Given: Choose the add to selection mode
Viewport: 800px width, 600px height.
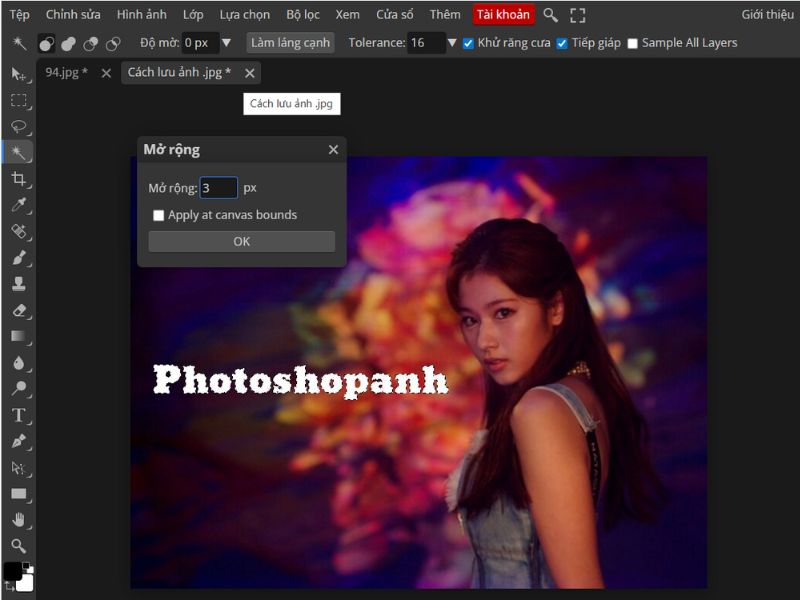Looking at the screenshot, I should pos(68,44).
